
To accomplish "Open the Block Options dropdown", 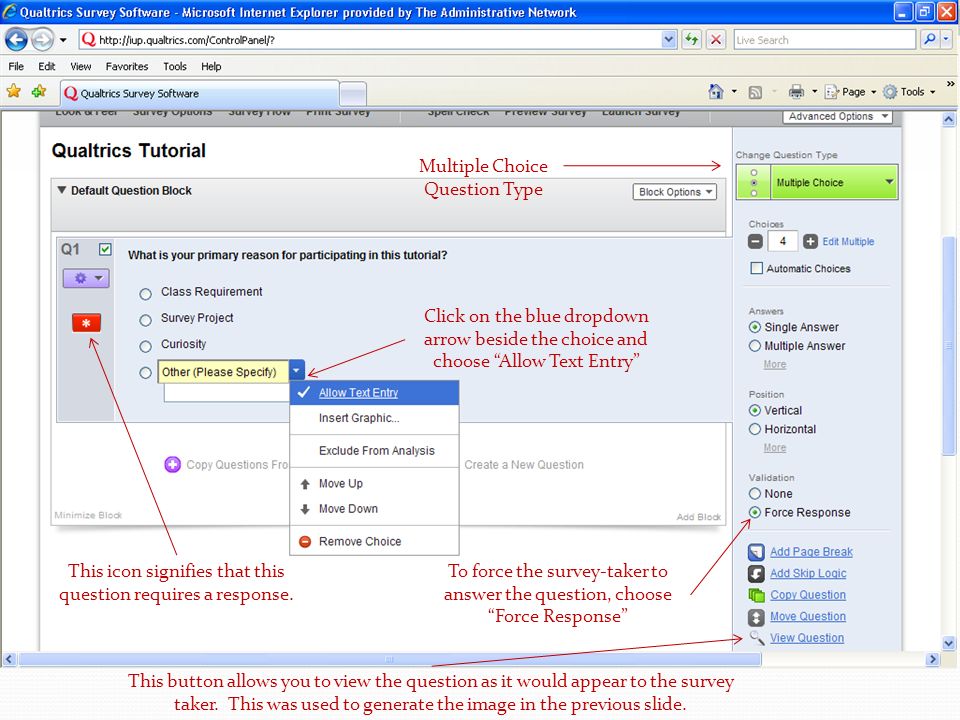I will click(x=674, y=192).
